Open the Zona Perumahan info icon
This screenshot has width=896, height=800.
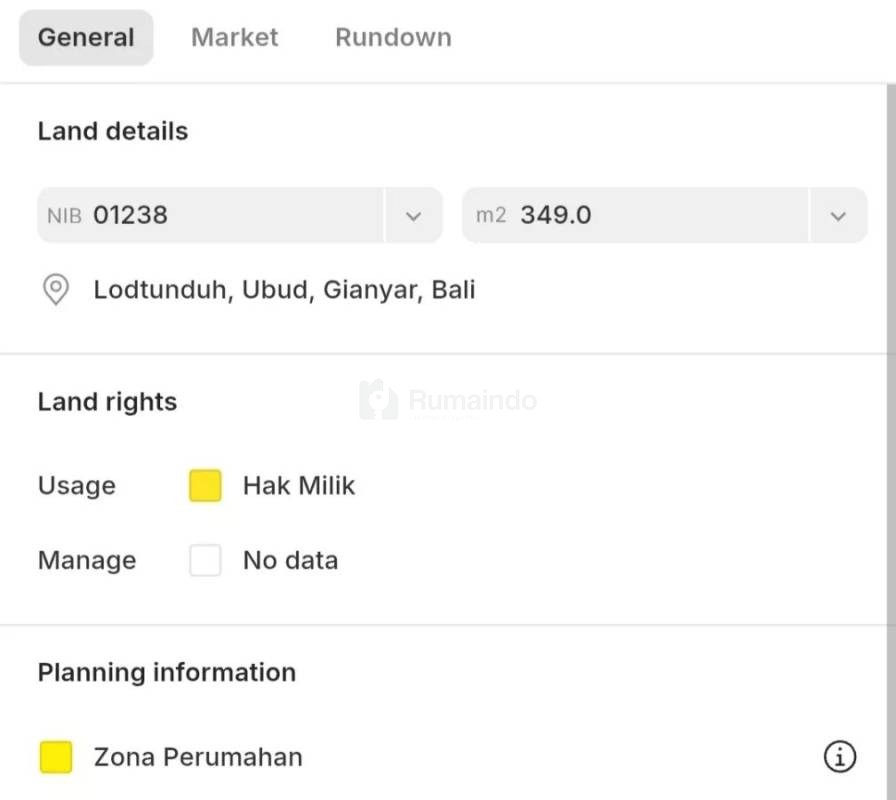[839, 757]
